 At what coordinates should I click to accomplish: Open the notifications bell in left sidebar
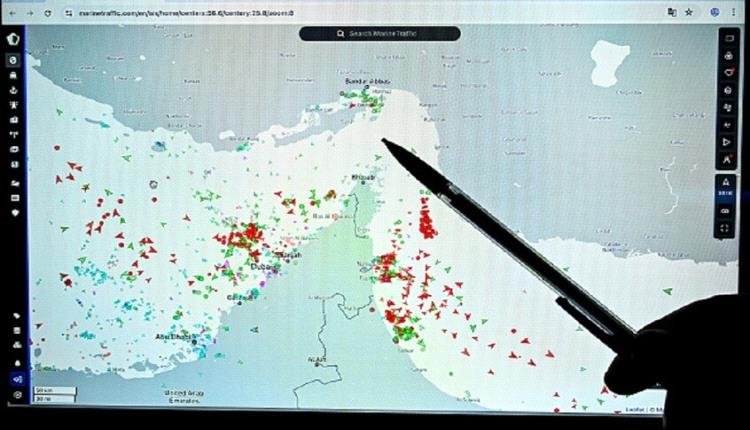pos(16,362)
